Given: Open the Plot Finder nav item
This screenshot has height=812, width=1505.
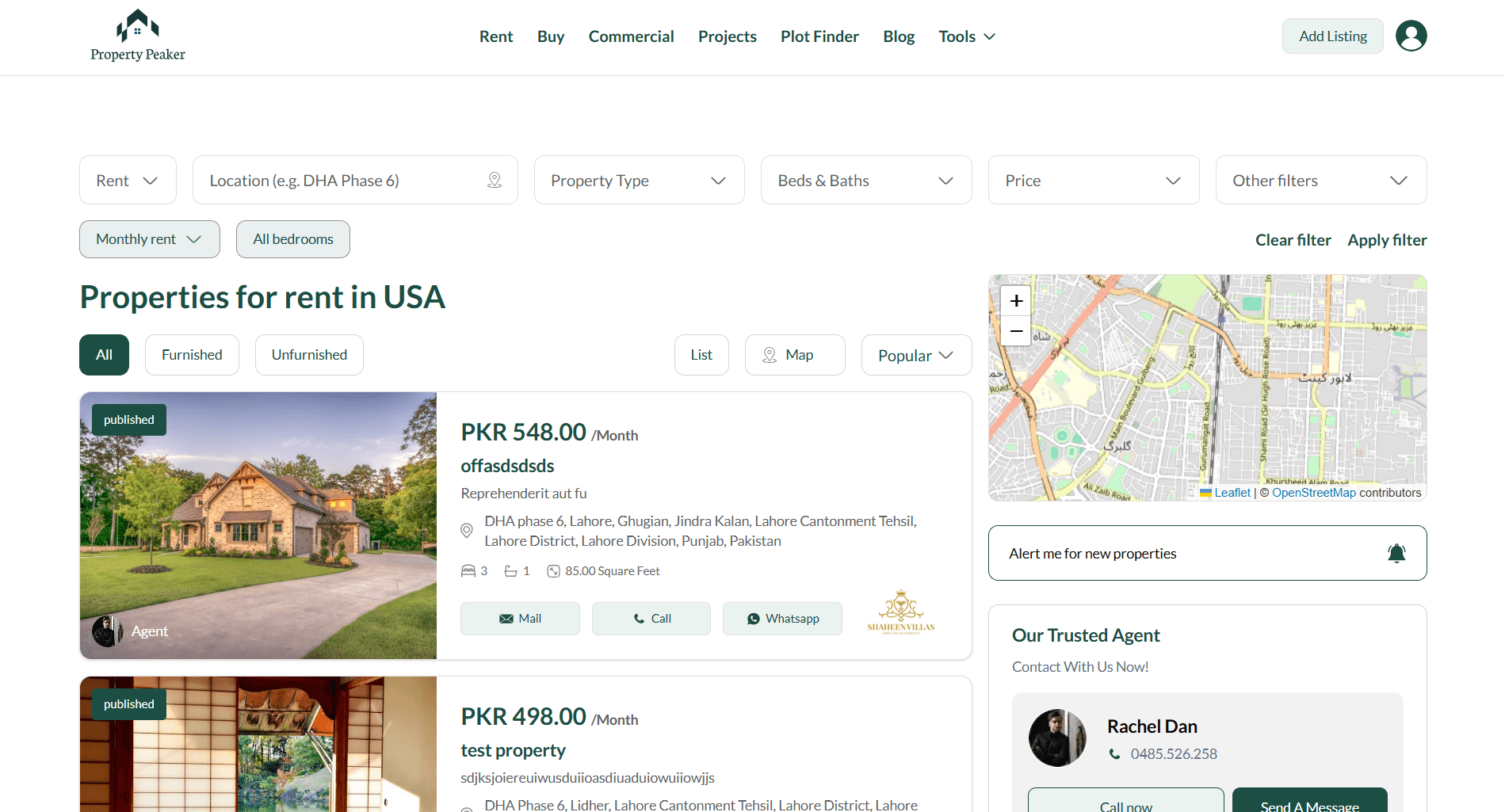Looking at the screenshot, I should tap(819, 36).
